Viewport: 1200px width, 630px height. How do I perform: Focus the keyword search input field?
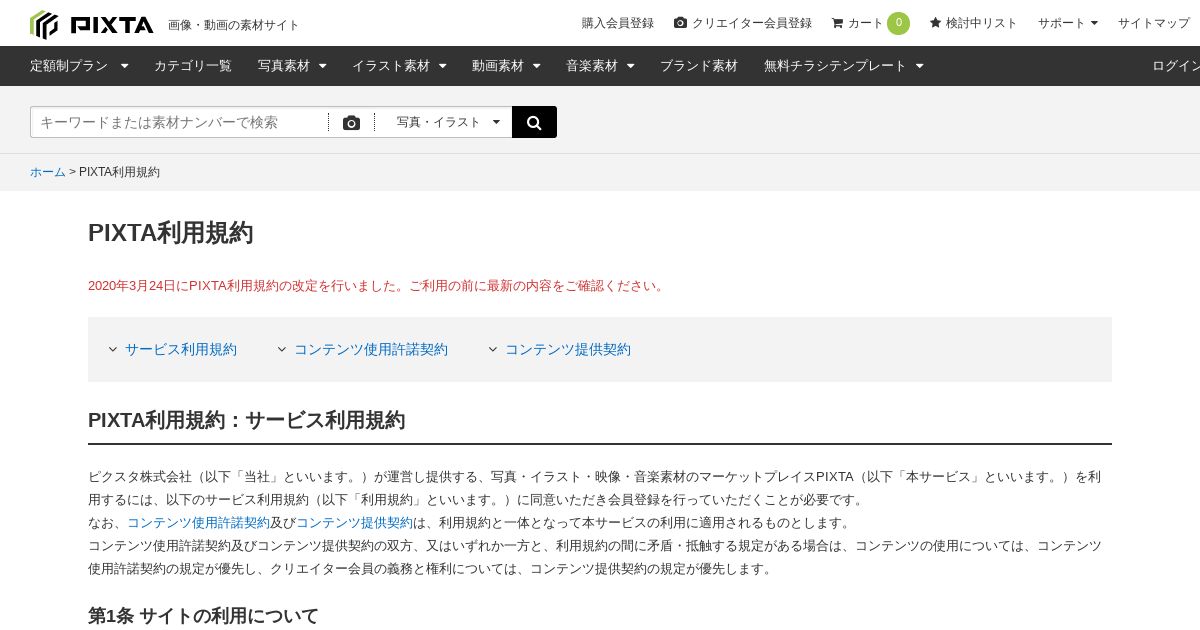[180, 122]
